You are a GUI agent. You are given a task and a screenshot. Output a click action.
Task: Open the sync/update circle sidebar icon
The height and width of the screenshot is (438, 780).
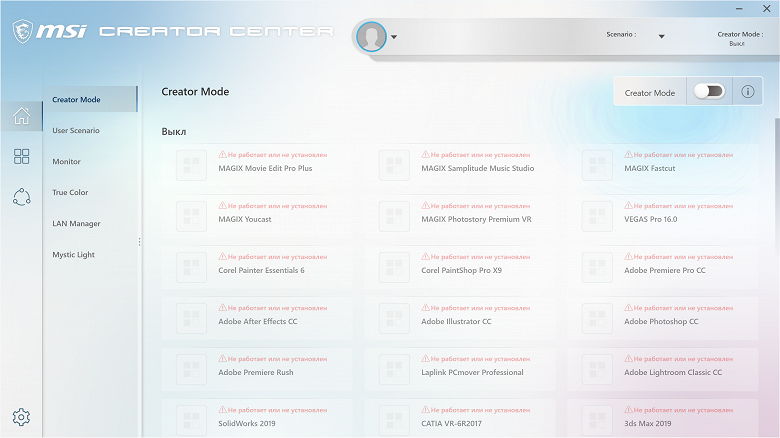(x=21, y=197)
